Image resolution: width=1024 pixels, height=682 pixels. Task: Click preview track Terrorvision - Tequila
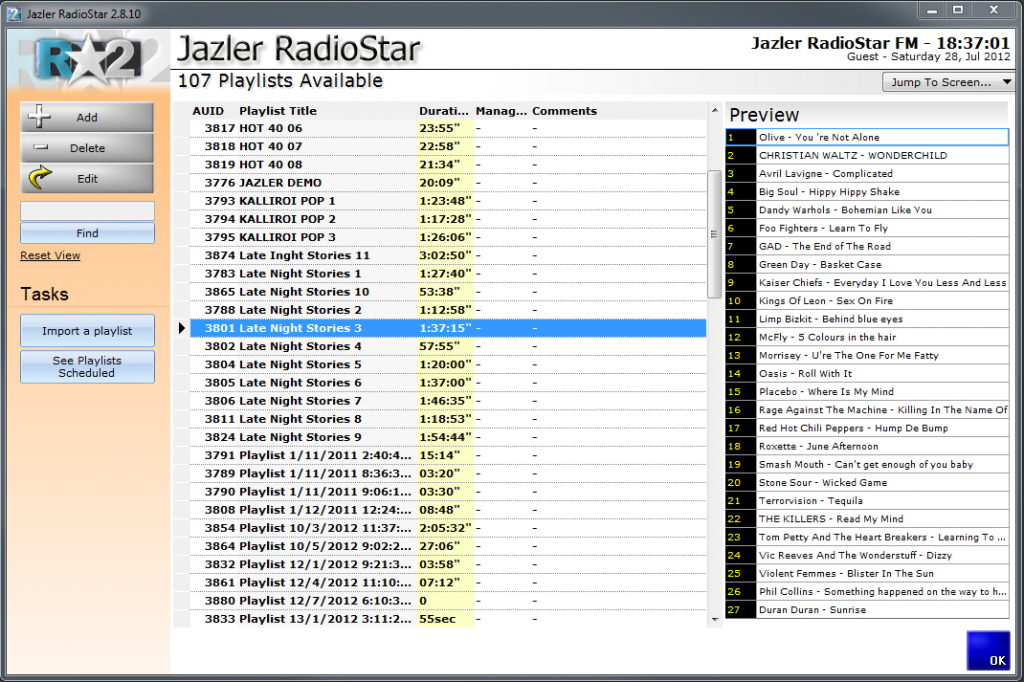[867, 501]
